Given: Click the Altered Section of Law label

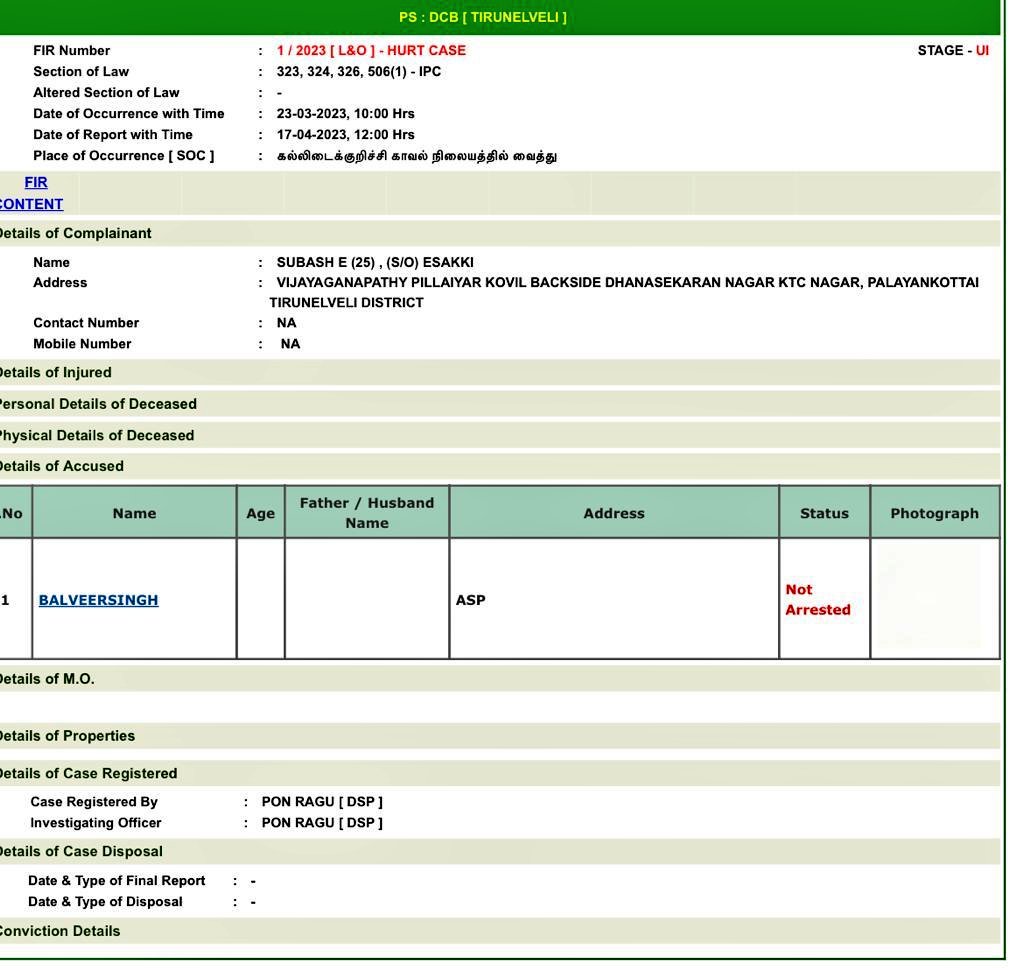Looking at the screenshot, I should tap(106, 93).
